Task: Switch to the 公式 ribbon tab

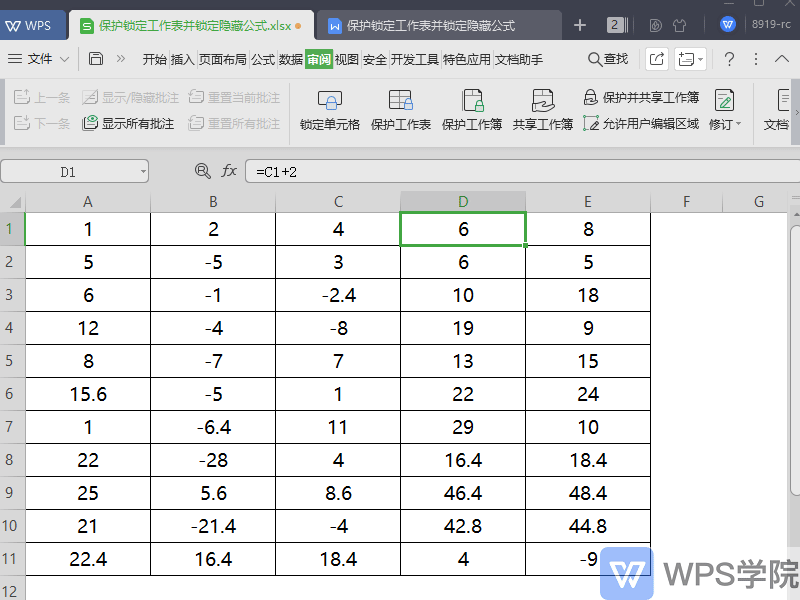Action: coord(263,60)
